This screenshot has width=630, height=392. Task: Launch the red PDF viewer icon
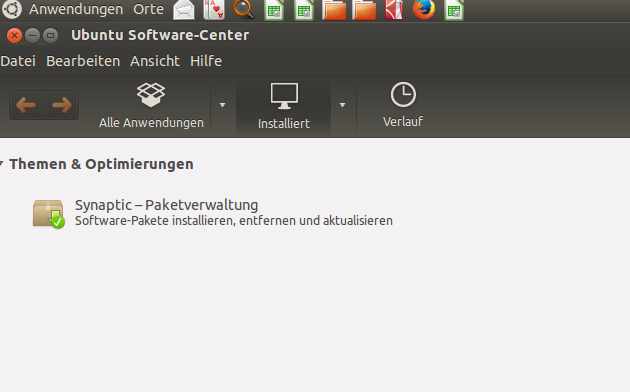tap(394, 10)
